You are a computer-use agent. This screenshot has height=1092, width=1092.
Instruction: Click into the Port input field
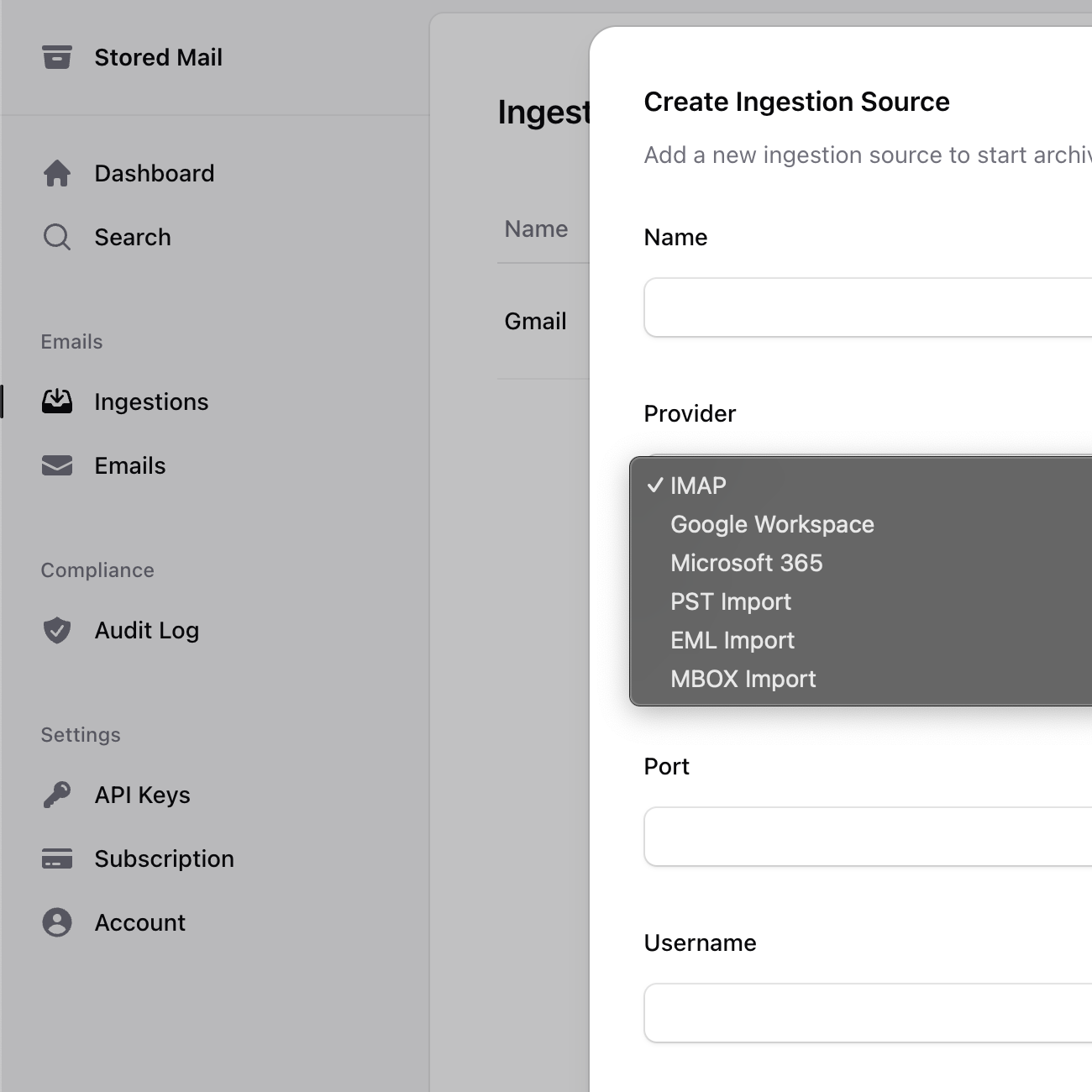865,837
